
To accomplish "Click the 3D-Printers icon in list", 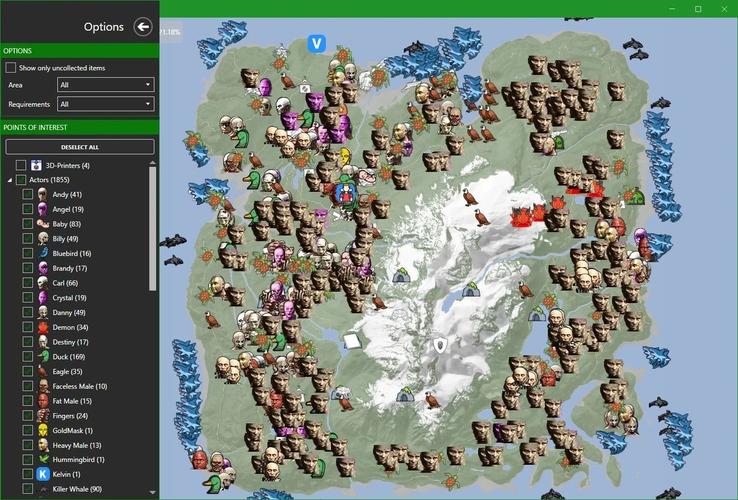I will pyautogui.click(x=36, y=165).
